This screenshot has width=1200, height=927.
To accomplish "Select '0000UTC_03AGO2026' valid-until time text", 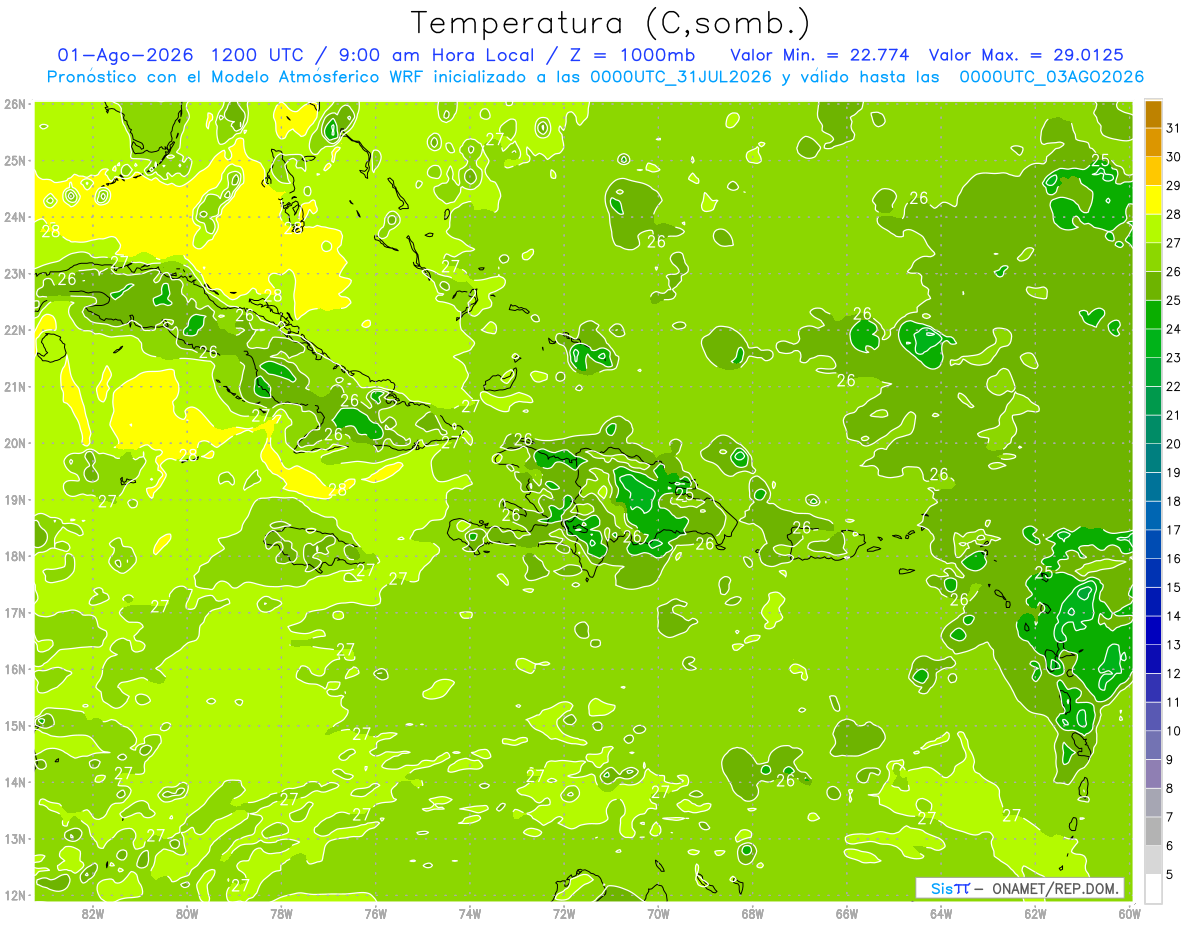I will (1051, 77).
